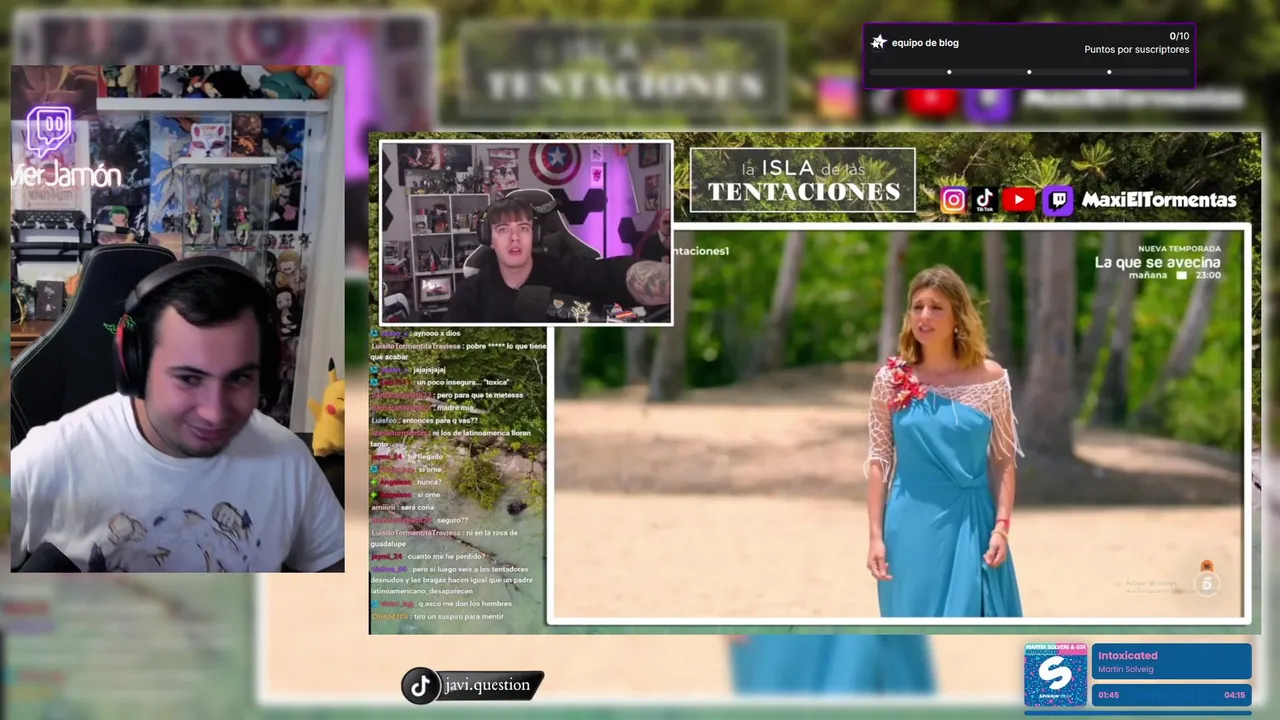Click 'La que se avecina' promo text
Screen dimensions: 1280x720
click(x=1157, y=262)
